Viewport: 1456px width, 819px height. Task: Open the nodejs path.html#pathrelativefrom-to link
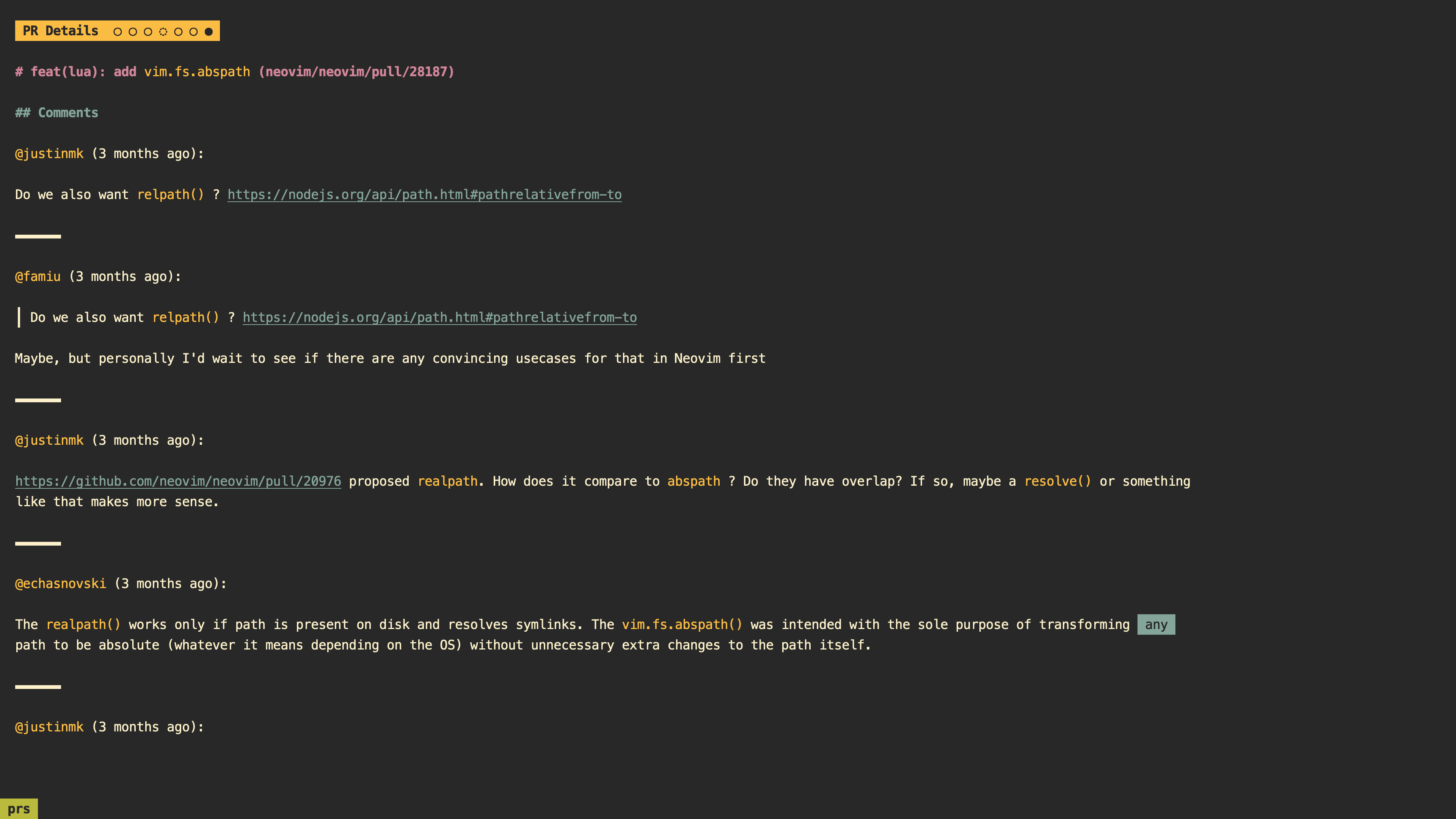point(424,194)
